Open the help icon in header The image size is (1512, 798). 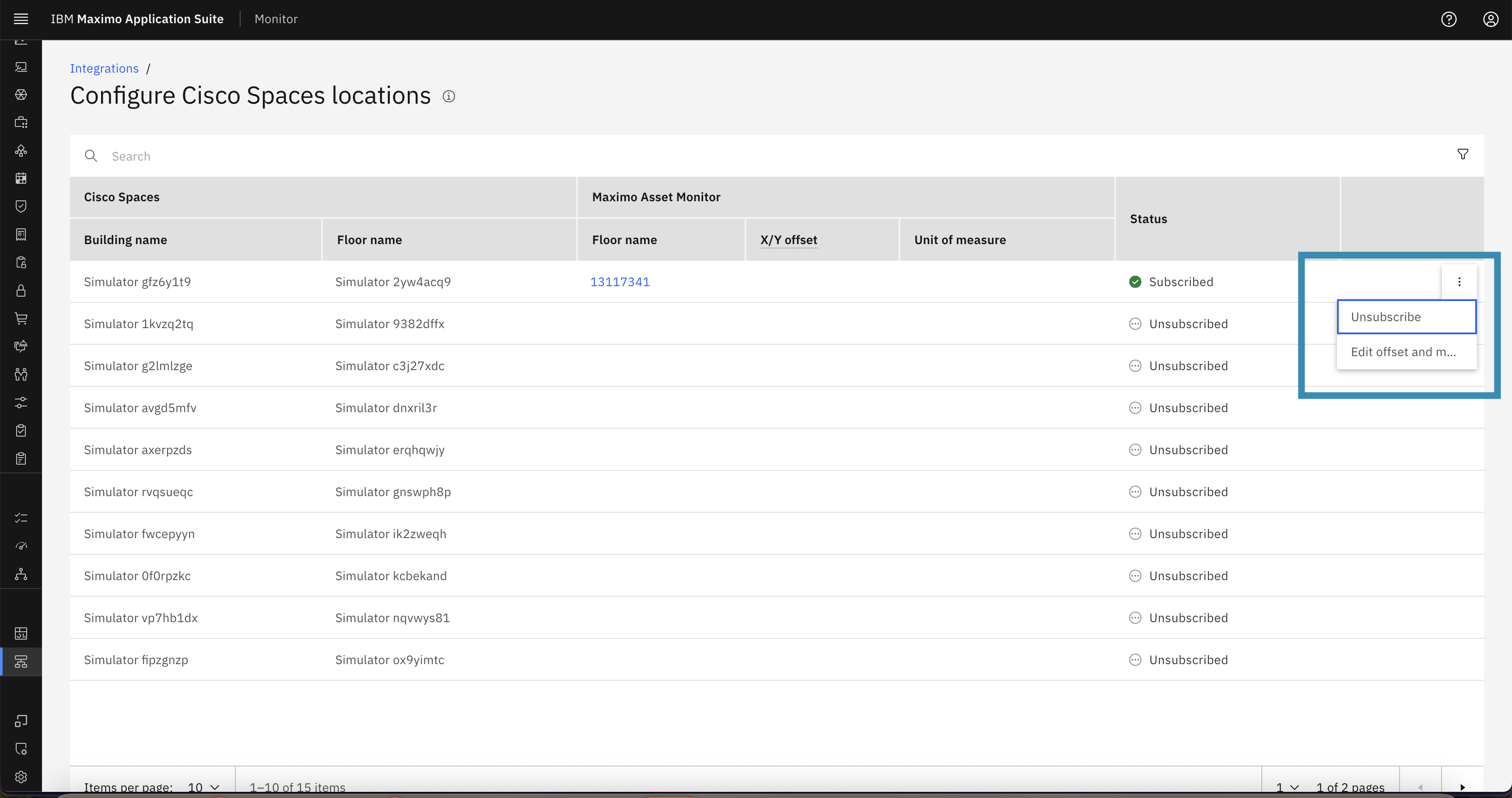pyautogui.click(x=1449, y=19)
